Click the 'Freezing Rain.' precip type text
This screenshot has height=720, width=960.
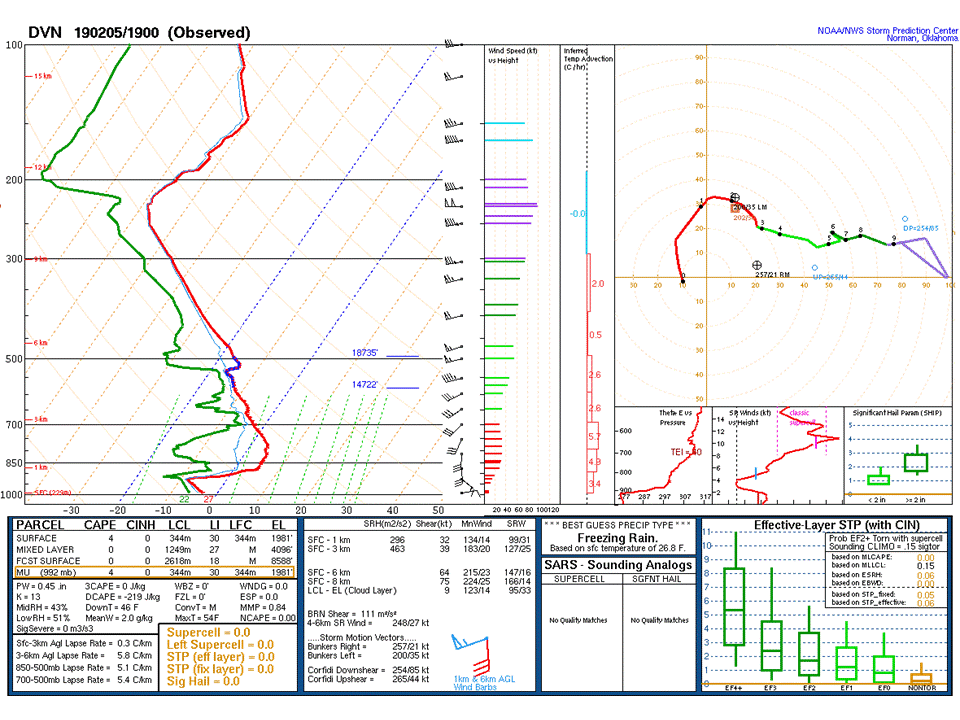618,537
